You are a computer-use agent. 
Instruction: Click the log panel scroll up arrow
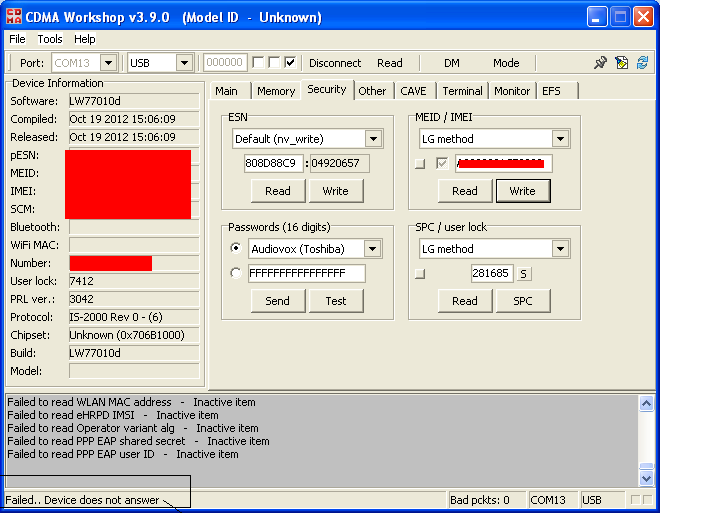646,404
